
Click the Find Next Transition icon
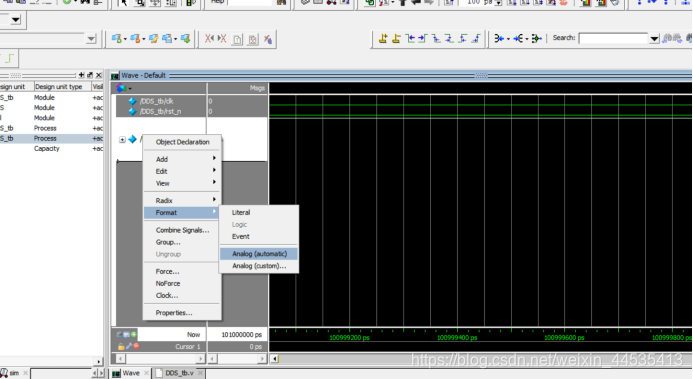[x=423, y=38]
